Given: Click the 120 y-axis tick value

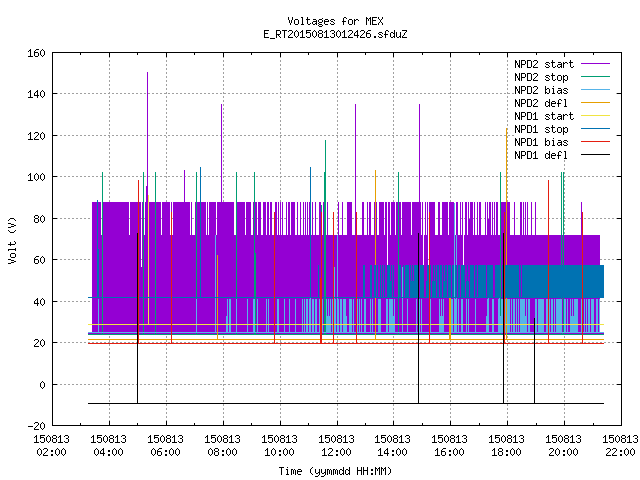Looking at the screenshot, I should coord(36,136).
